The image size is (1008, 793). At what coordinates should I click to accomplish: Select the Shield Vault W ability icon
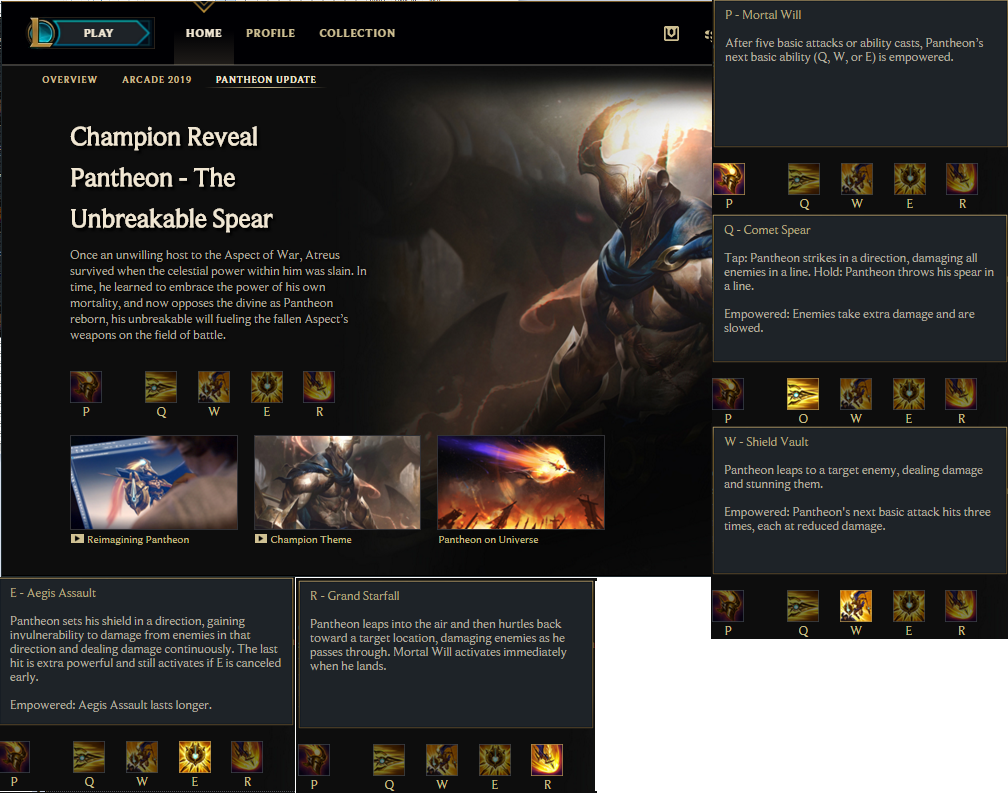(x=213, y=387)
